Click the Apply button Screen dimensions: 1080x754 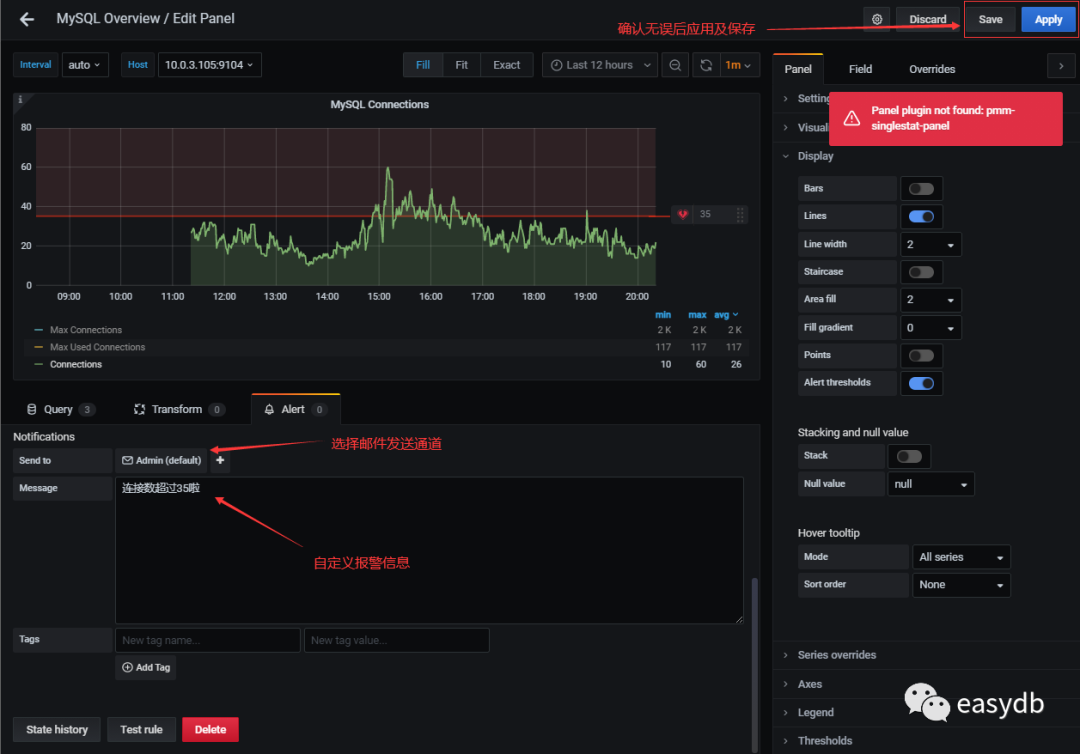click(x=1048, y=19)
